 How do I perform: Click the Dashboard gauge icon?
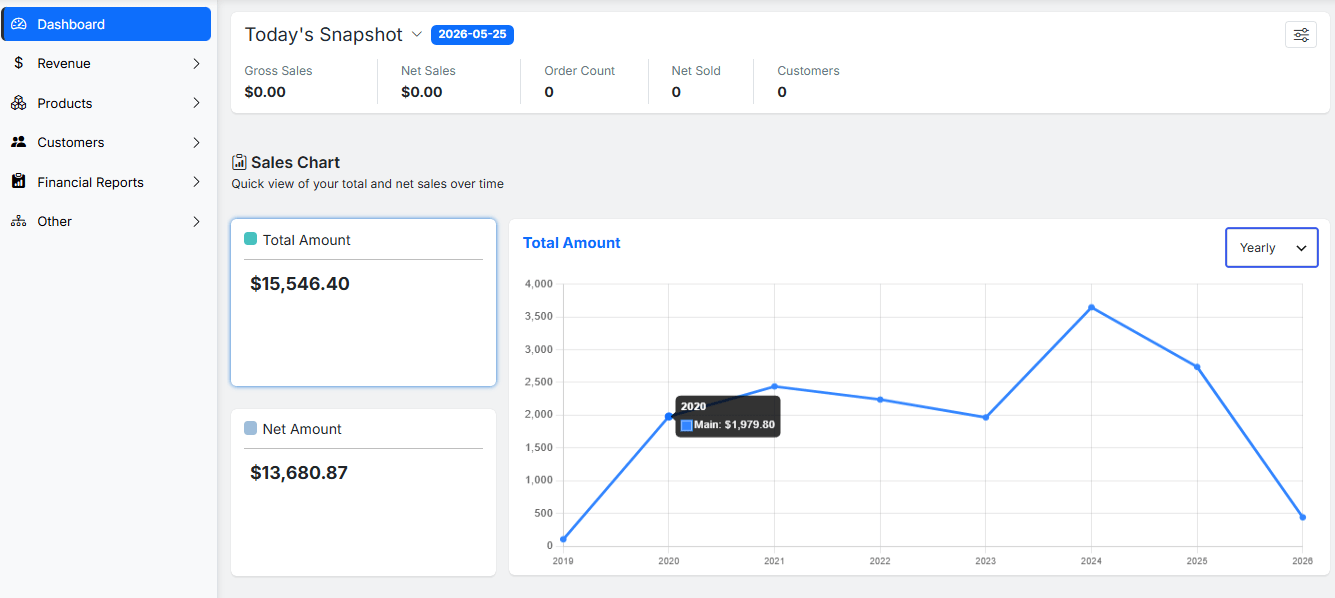pos(19,24)
